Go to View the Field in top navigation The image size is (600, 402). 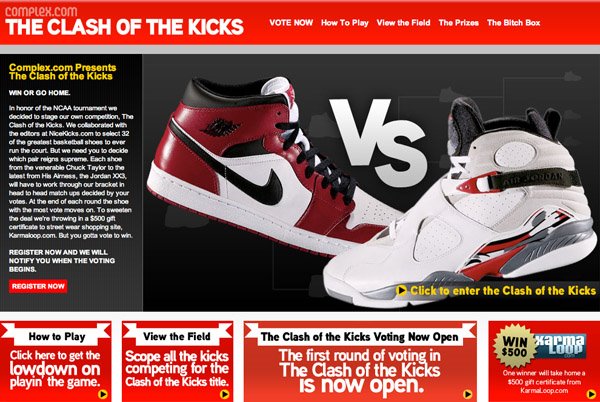point(403,23)
